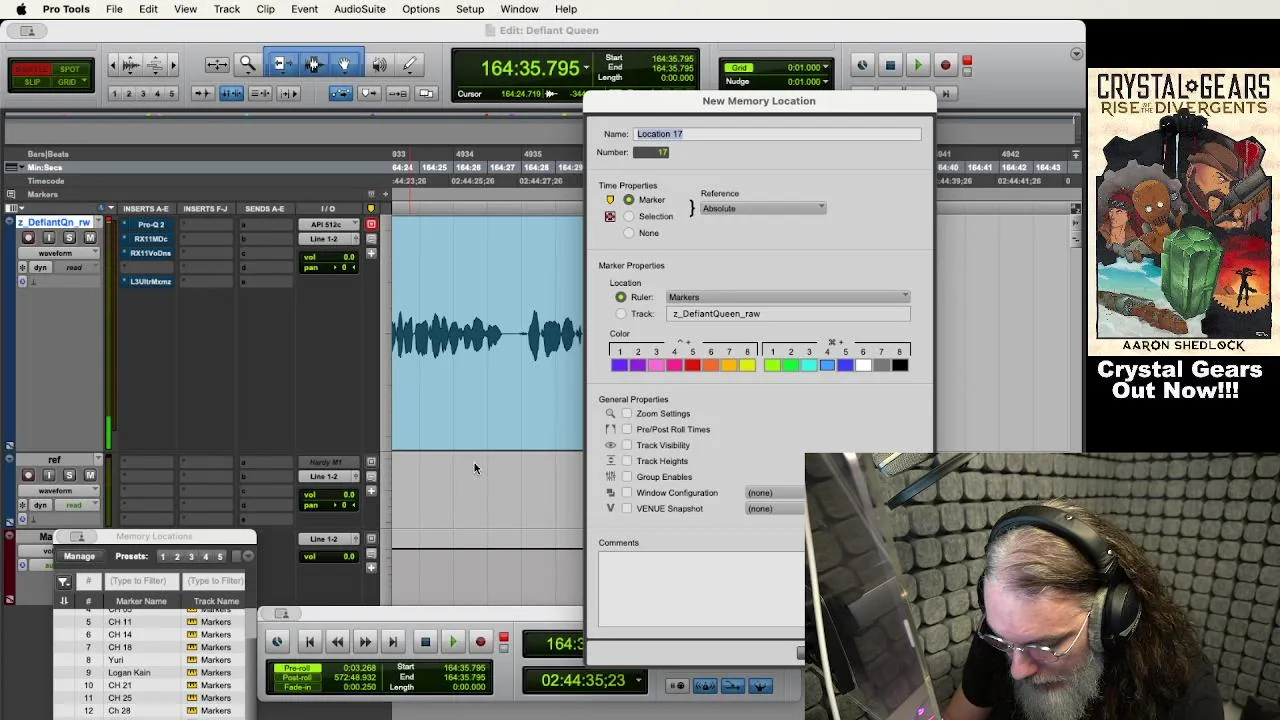Record-arm the z_DefiantQn_rw track
The image size is (1280, 720).
tap(28, 238)
